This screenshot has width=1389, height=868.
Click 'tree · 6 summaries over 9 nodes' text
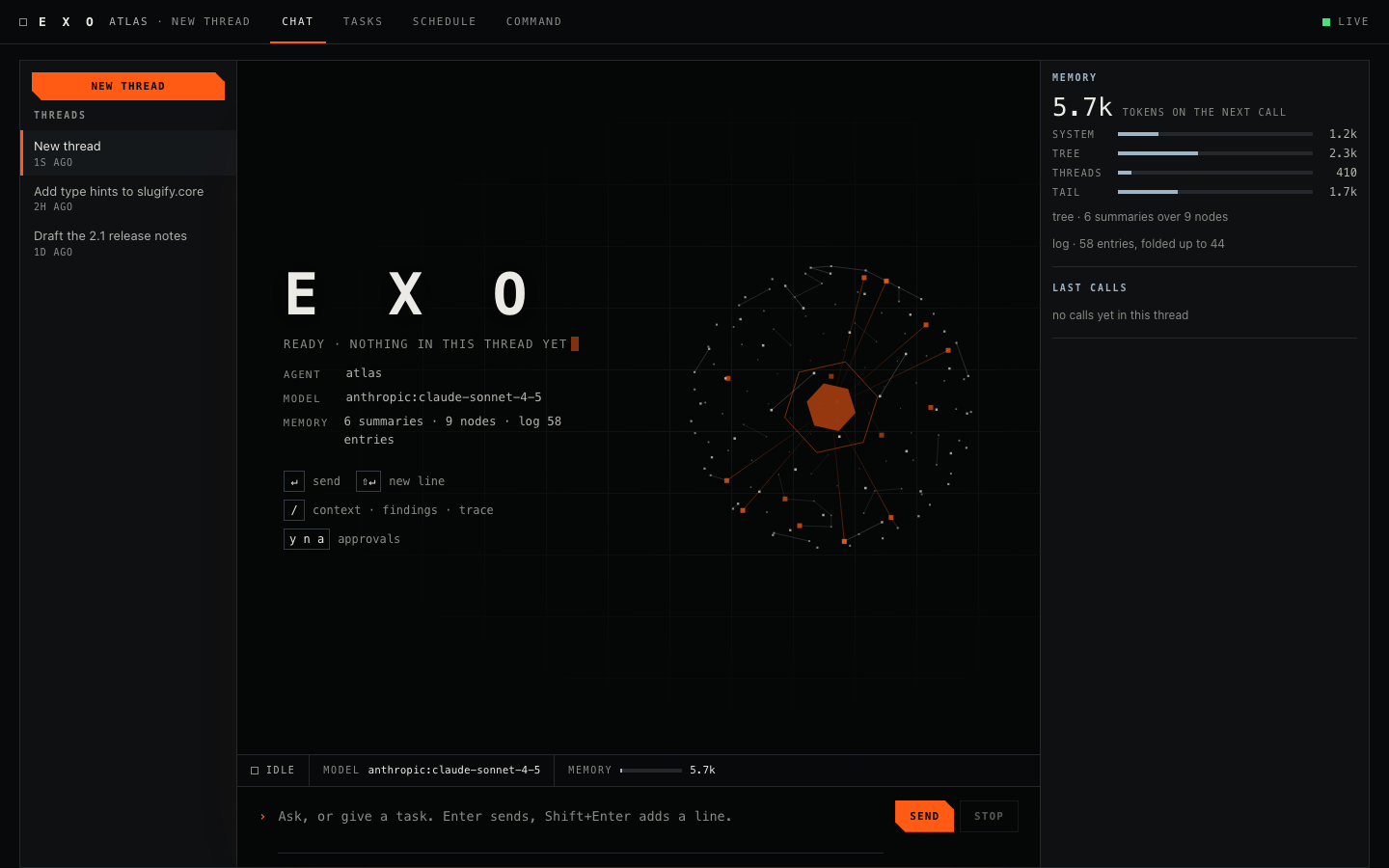1140,217
